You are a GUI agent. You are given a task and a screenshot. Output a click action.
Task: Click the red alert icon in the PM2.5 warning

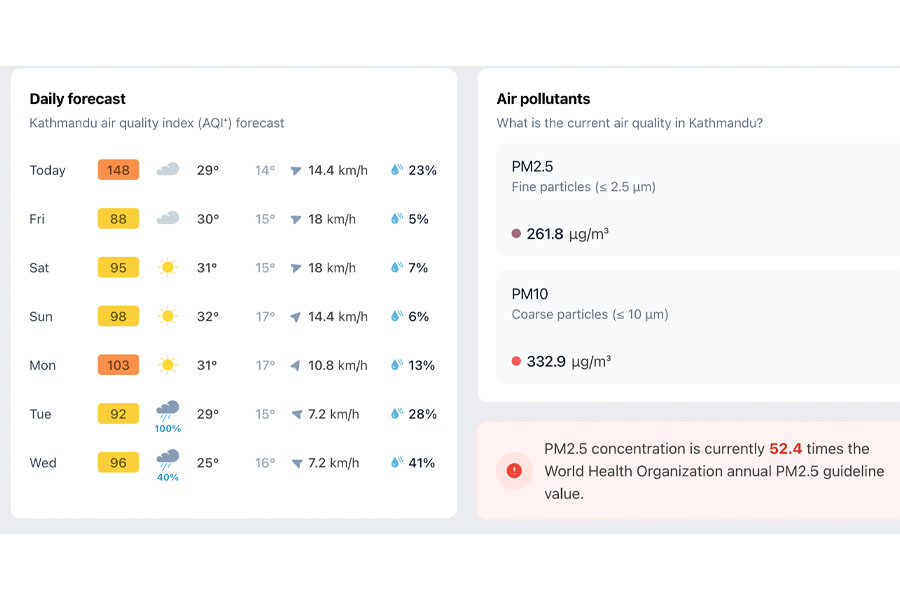pyautogui.click(x=514, y=470)
